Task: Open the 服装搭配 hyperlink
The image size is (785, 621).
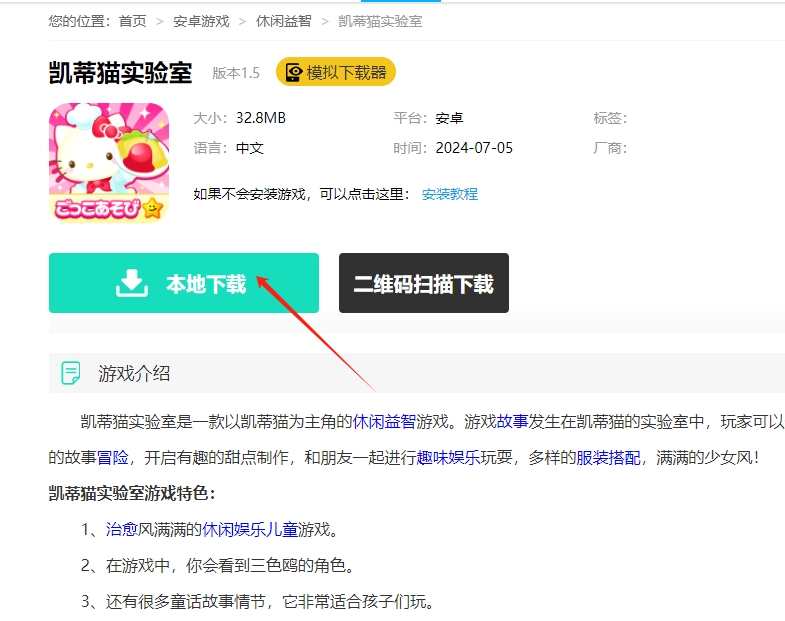Action: tap(608, 457)
